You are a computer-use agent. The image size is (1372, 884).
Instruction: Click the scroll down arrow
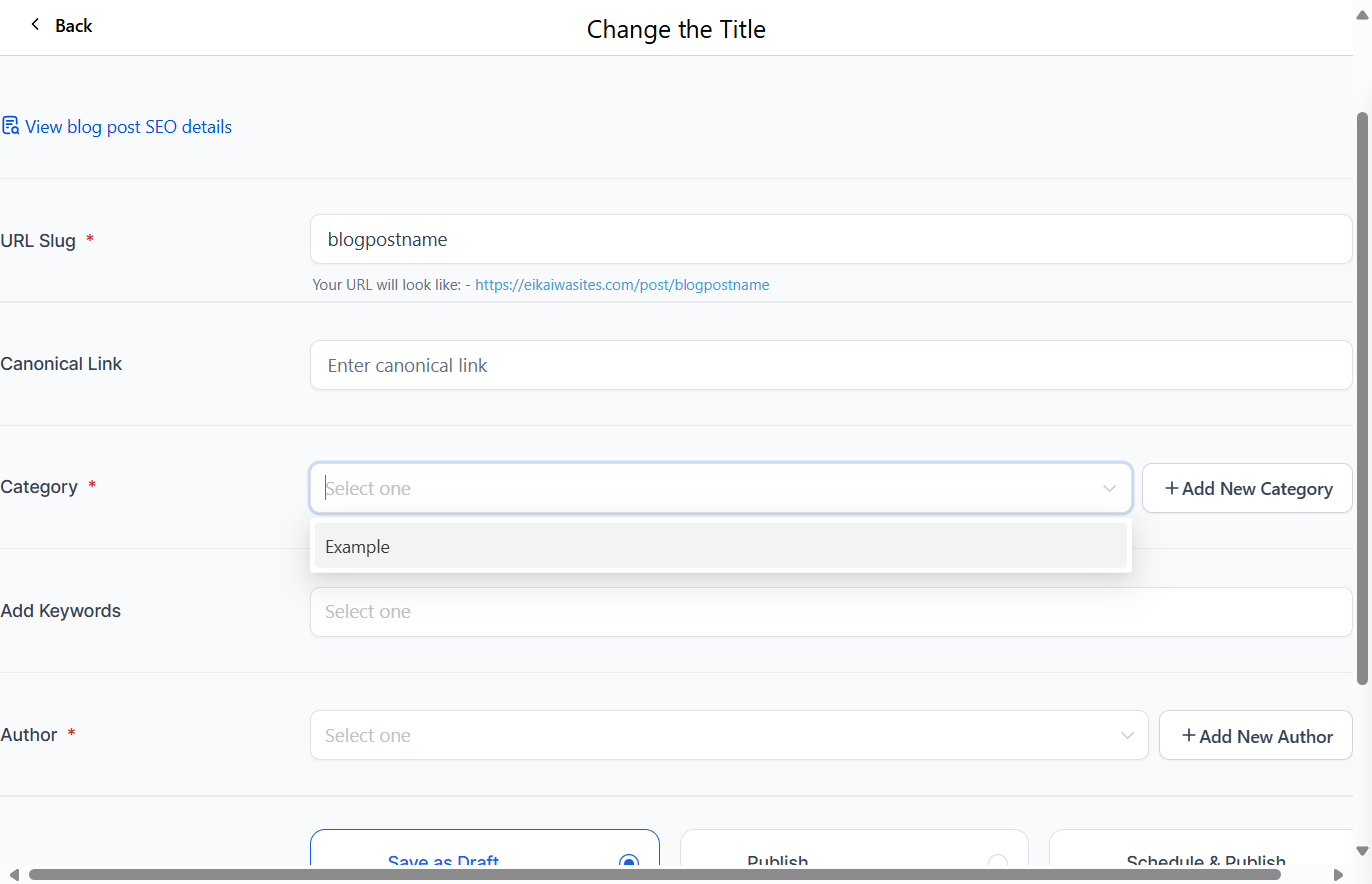[1362, 851]
